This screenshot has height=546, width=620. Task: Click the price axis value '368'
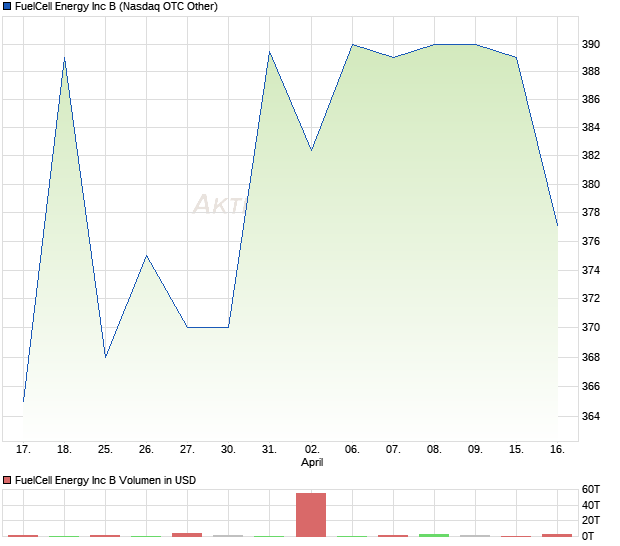[x=591, y=357]
